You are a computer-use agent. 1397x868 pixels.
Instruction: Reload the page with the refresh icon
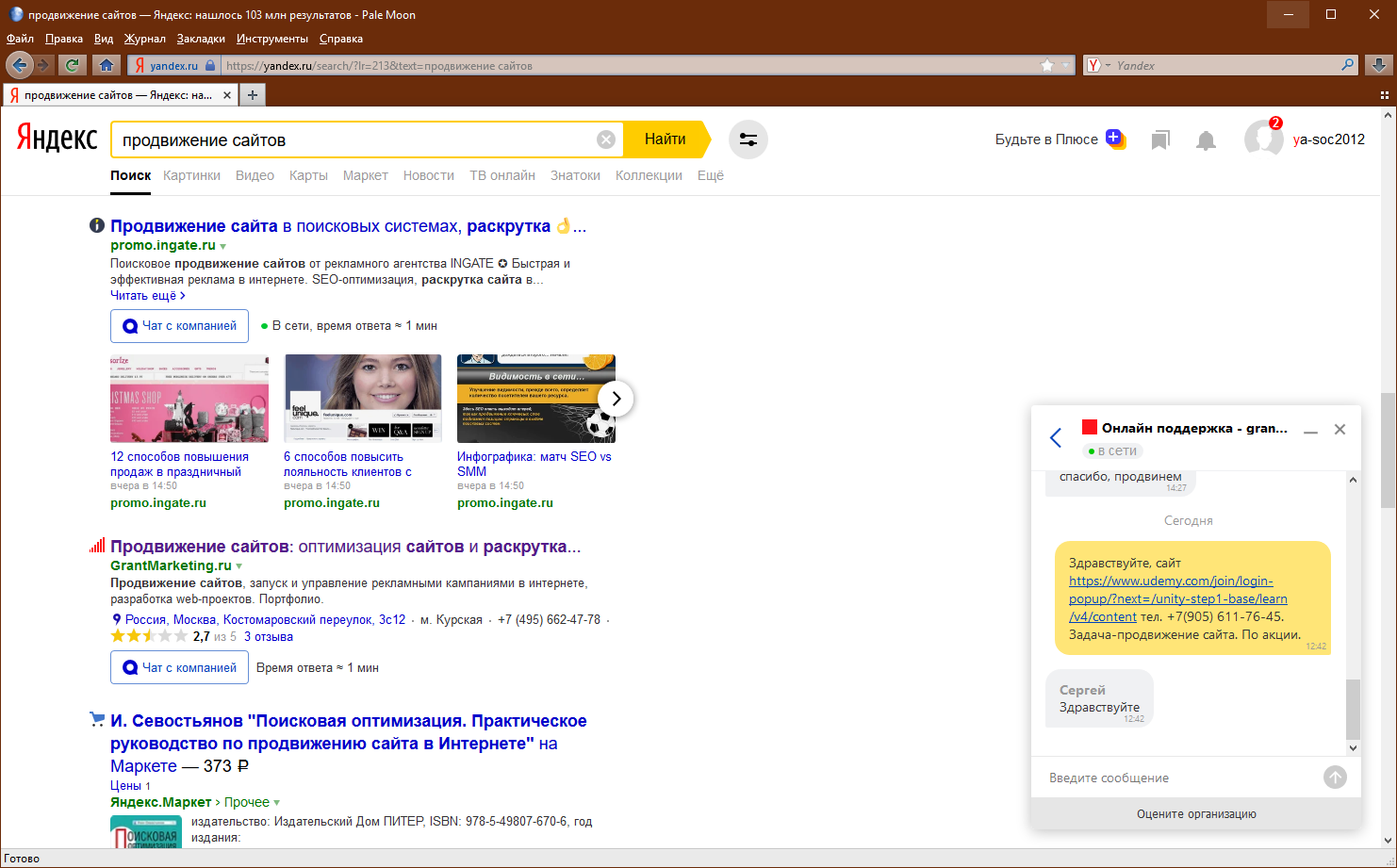coord(72,65)
